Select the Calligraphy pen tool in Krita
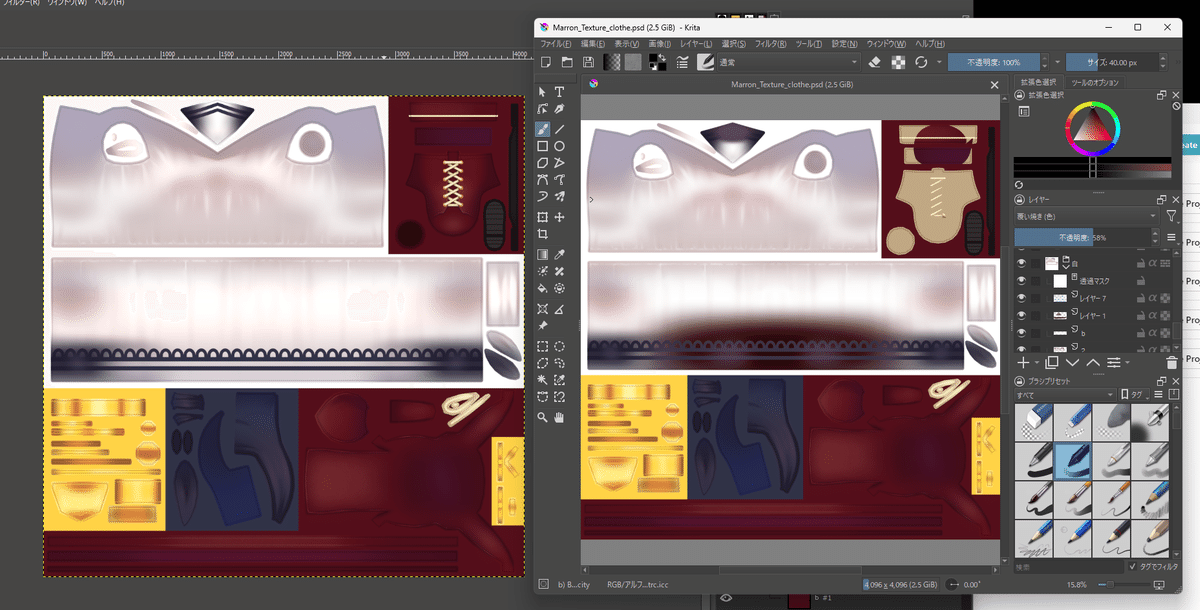 point(560,109)
